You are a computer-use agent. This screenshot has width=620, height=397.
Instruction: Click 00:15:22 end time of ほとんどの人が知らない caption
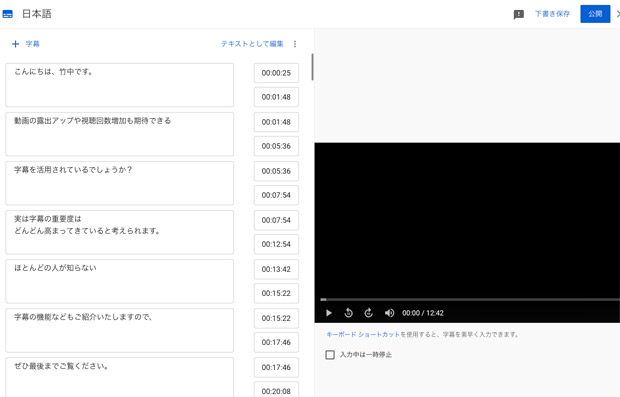(276, 293)
